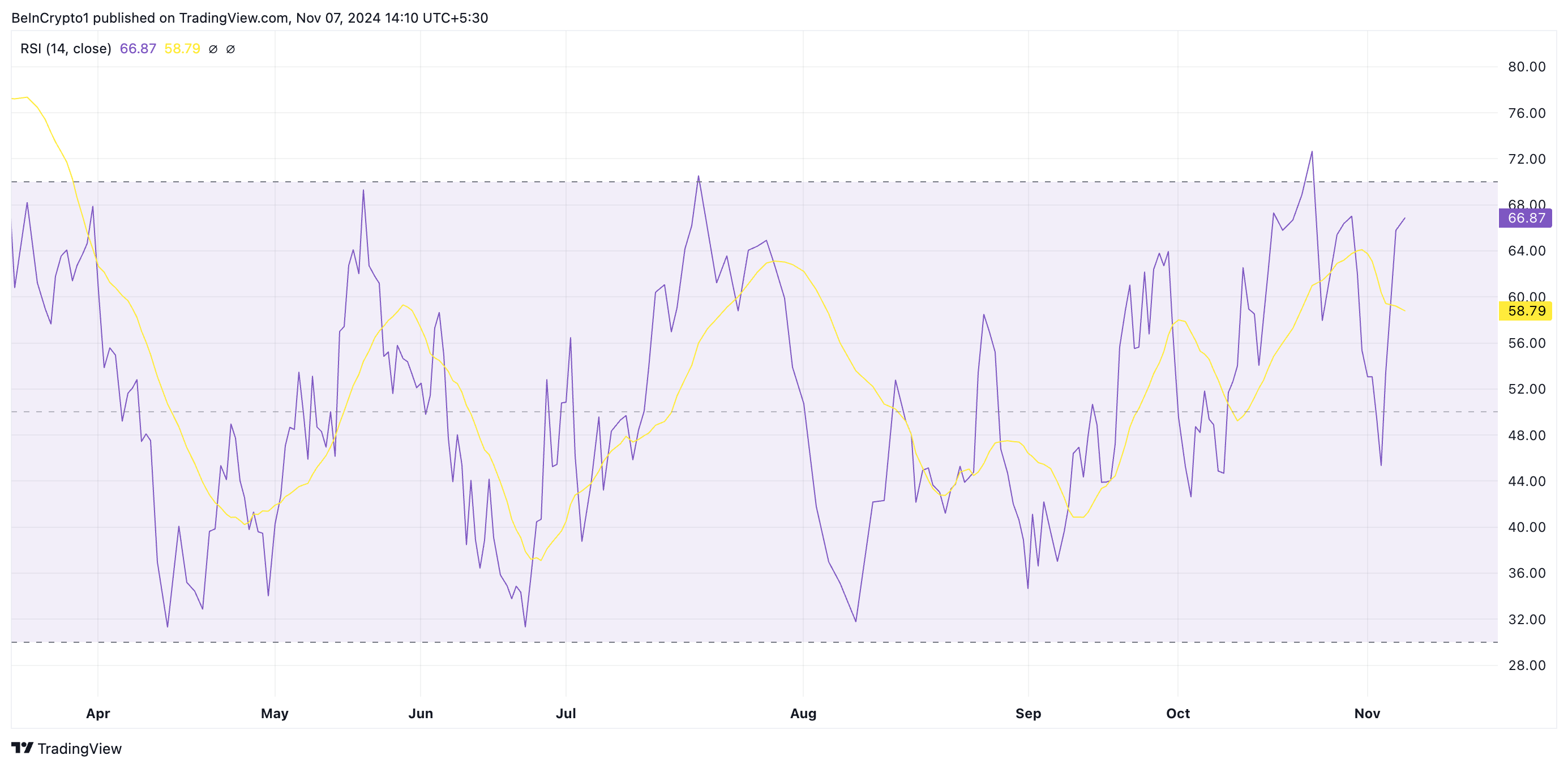Click the Nov label on time axis

[1367, 713]
